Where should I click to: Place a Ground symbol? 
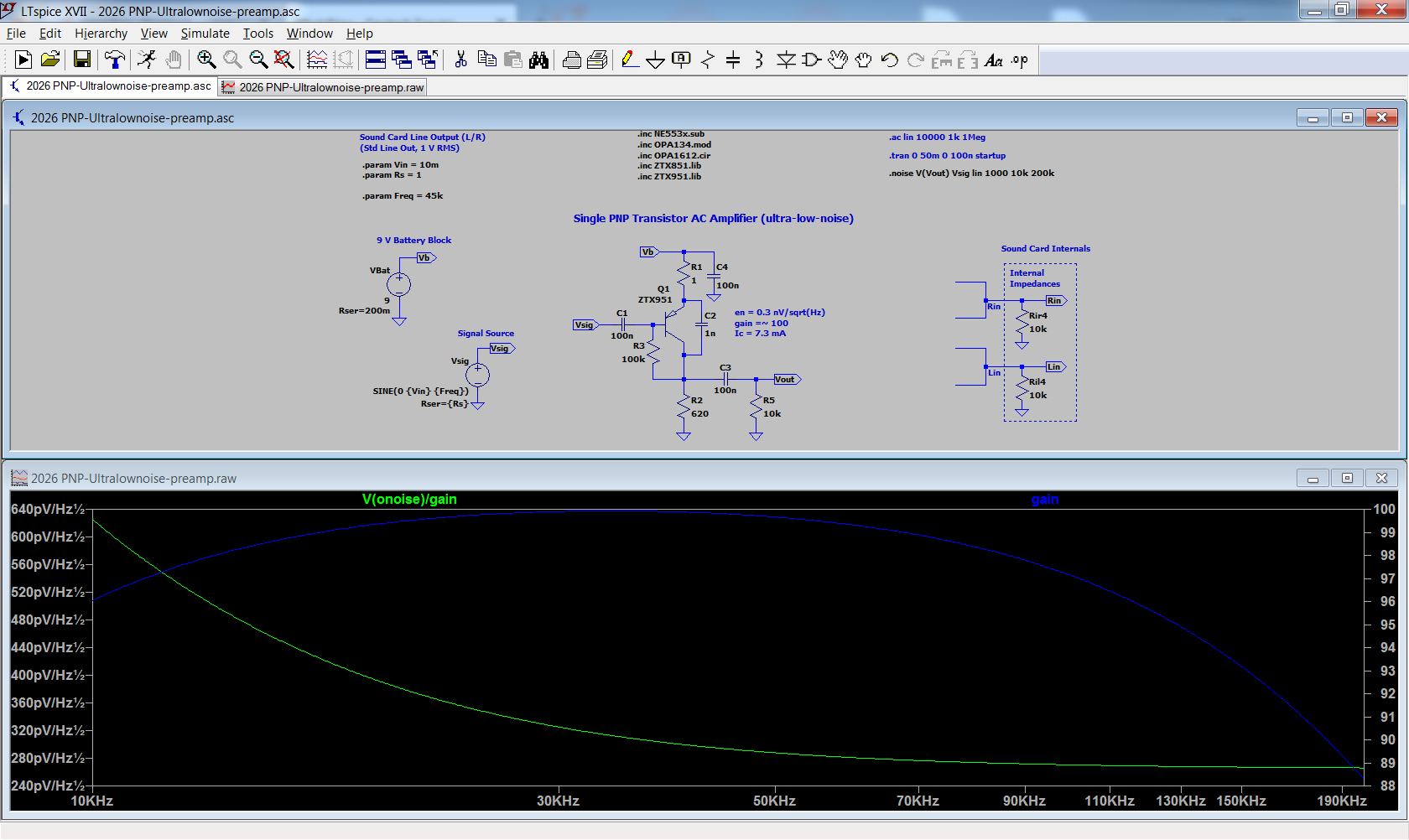point(656,60)
